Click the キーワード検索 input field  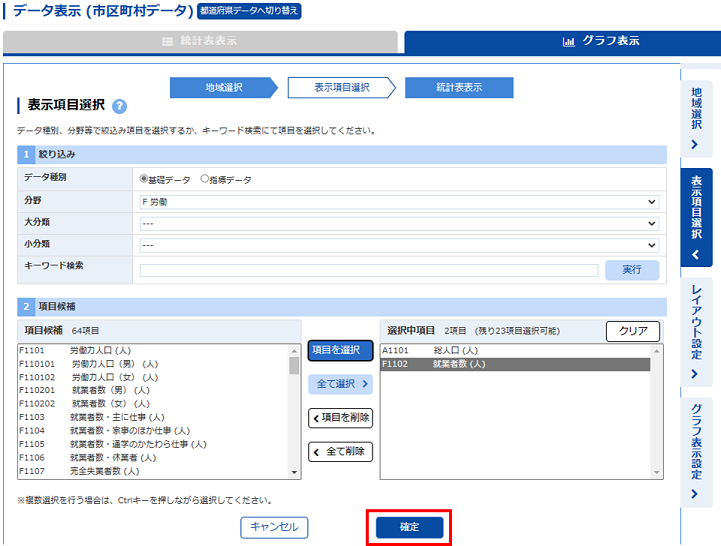[x=369, y=270]
